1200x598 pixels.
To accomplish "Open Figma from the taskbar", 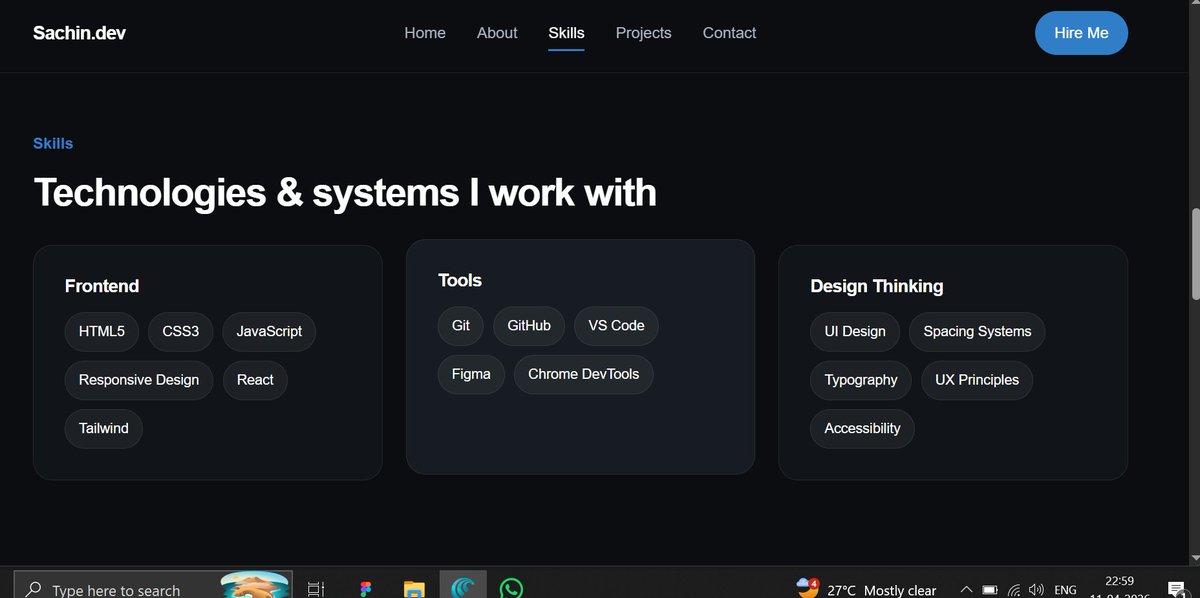I will pos(365,589).
